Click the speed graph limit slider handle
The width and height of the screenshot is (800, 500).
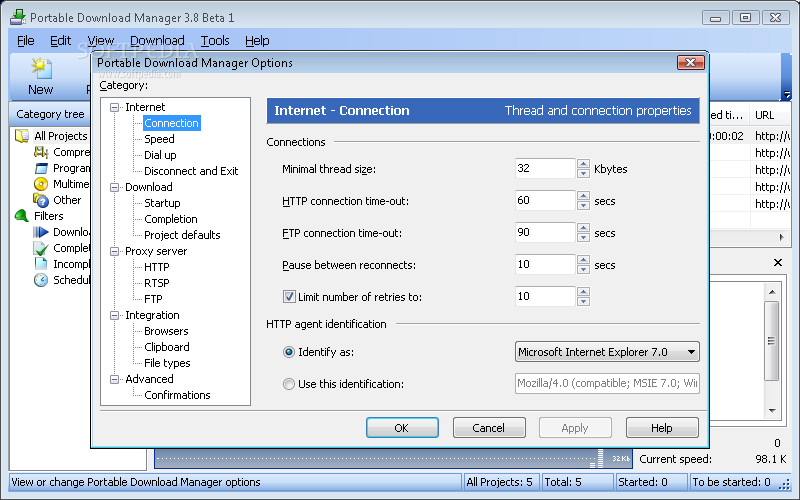tap(601, 458)
